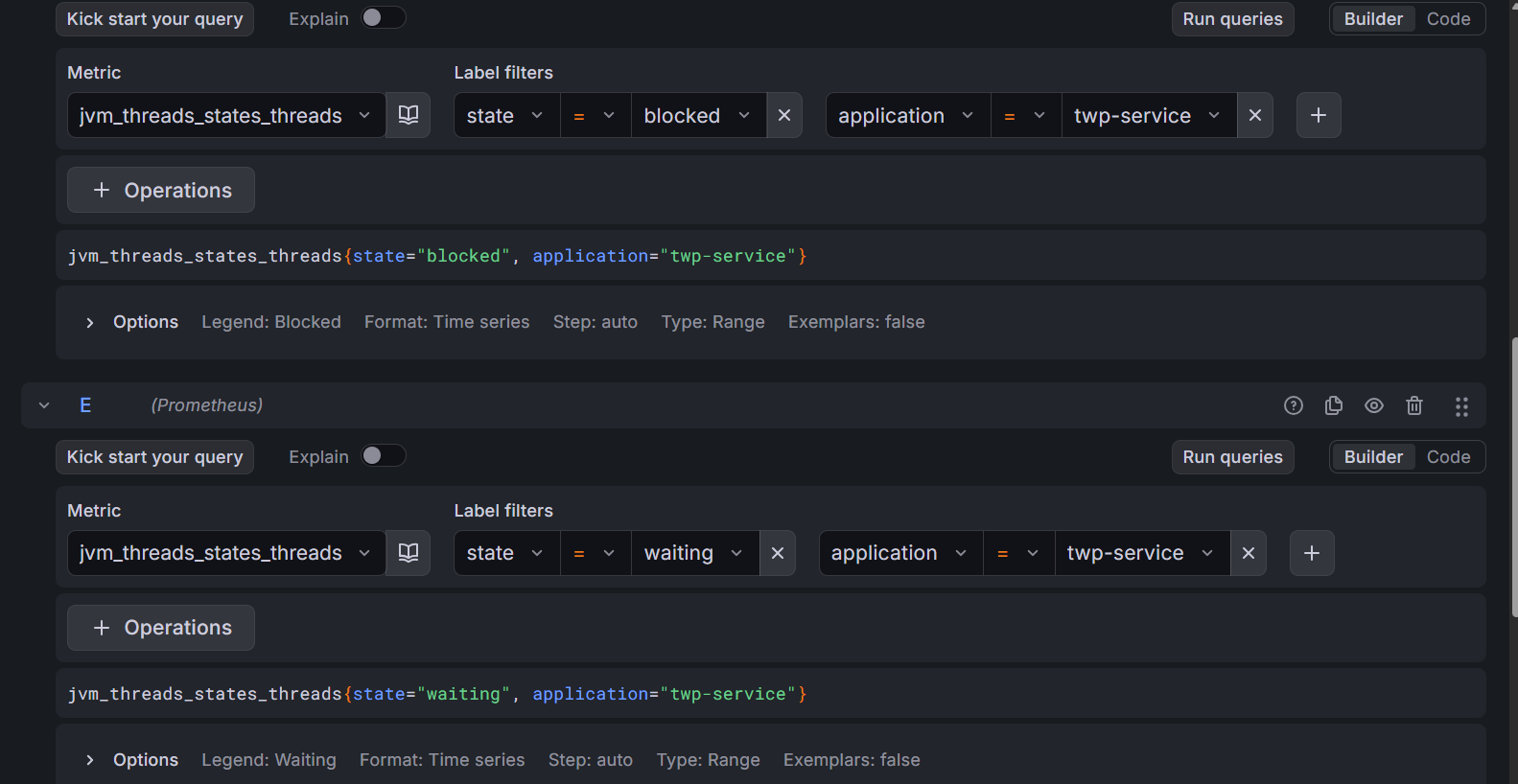Viewport: 1518px width, 784px height.
Task: Select Builder mode for blocked query
Action: 1373,19
